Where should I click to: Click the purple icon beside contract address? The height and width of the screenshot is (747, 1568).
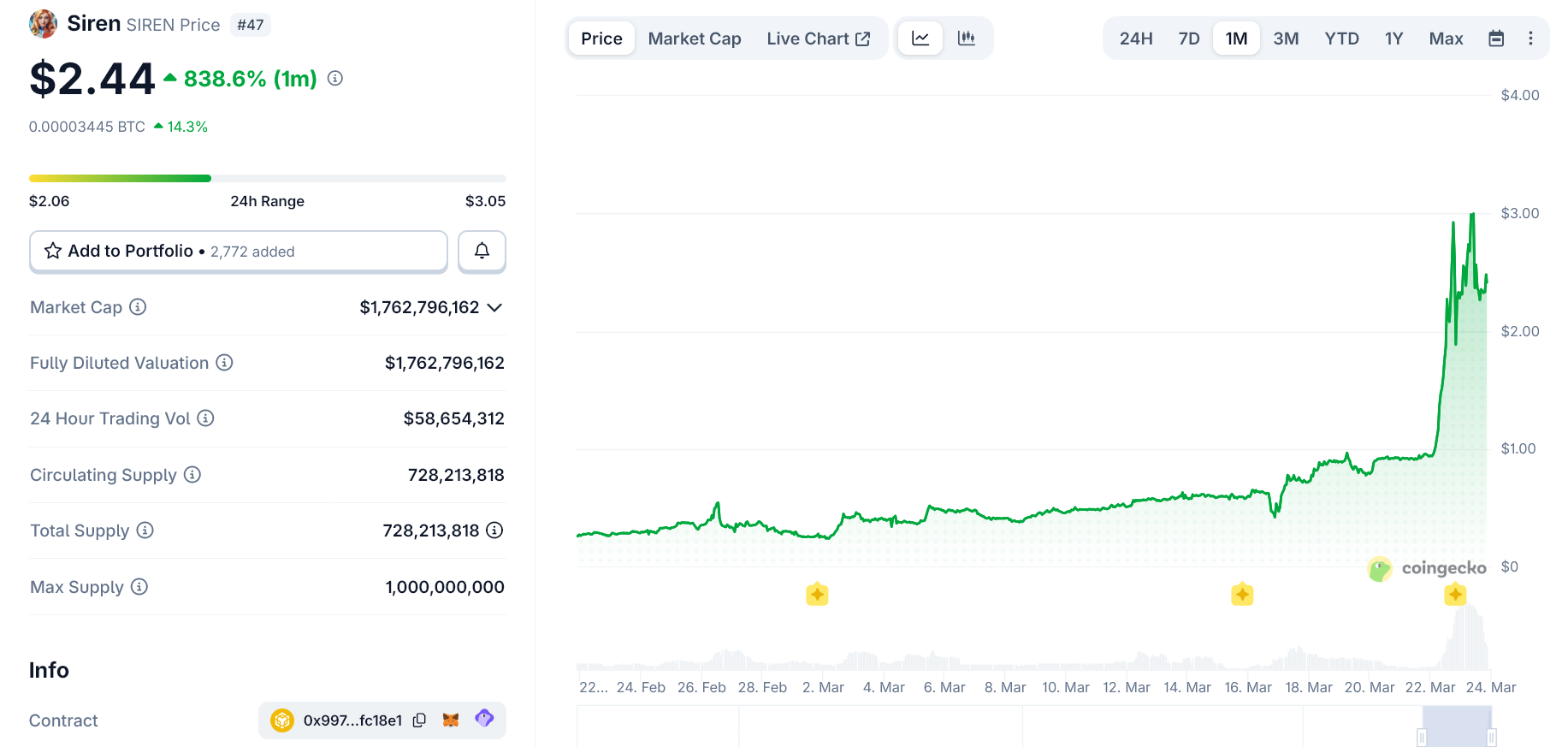coord(484,719)
